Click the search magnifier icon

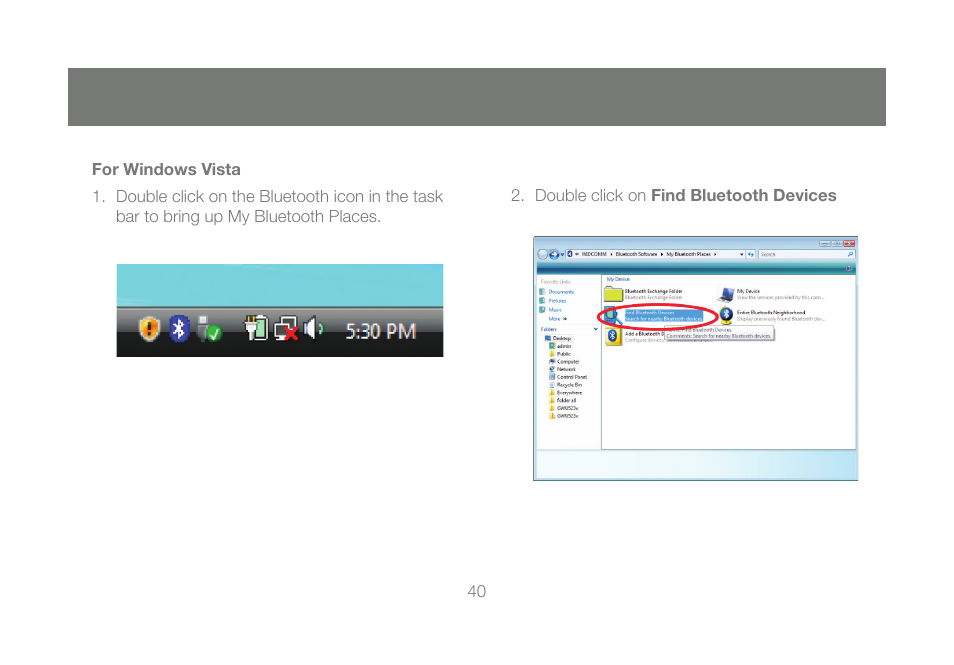click(850, 254)
